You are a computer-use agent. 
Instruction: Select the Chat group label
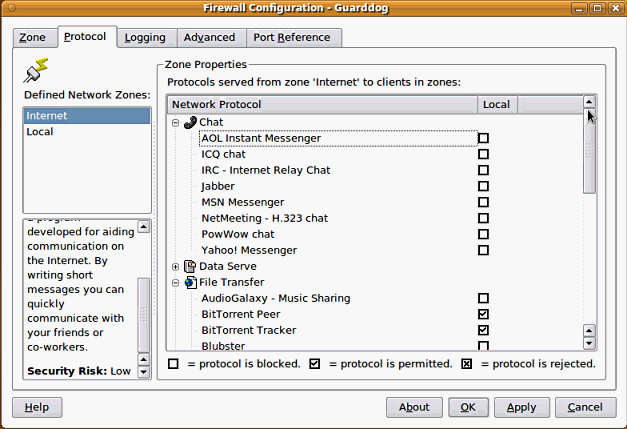coord(211,122)
